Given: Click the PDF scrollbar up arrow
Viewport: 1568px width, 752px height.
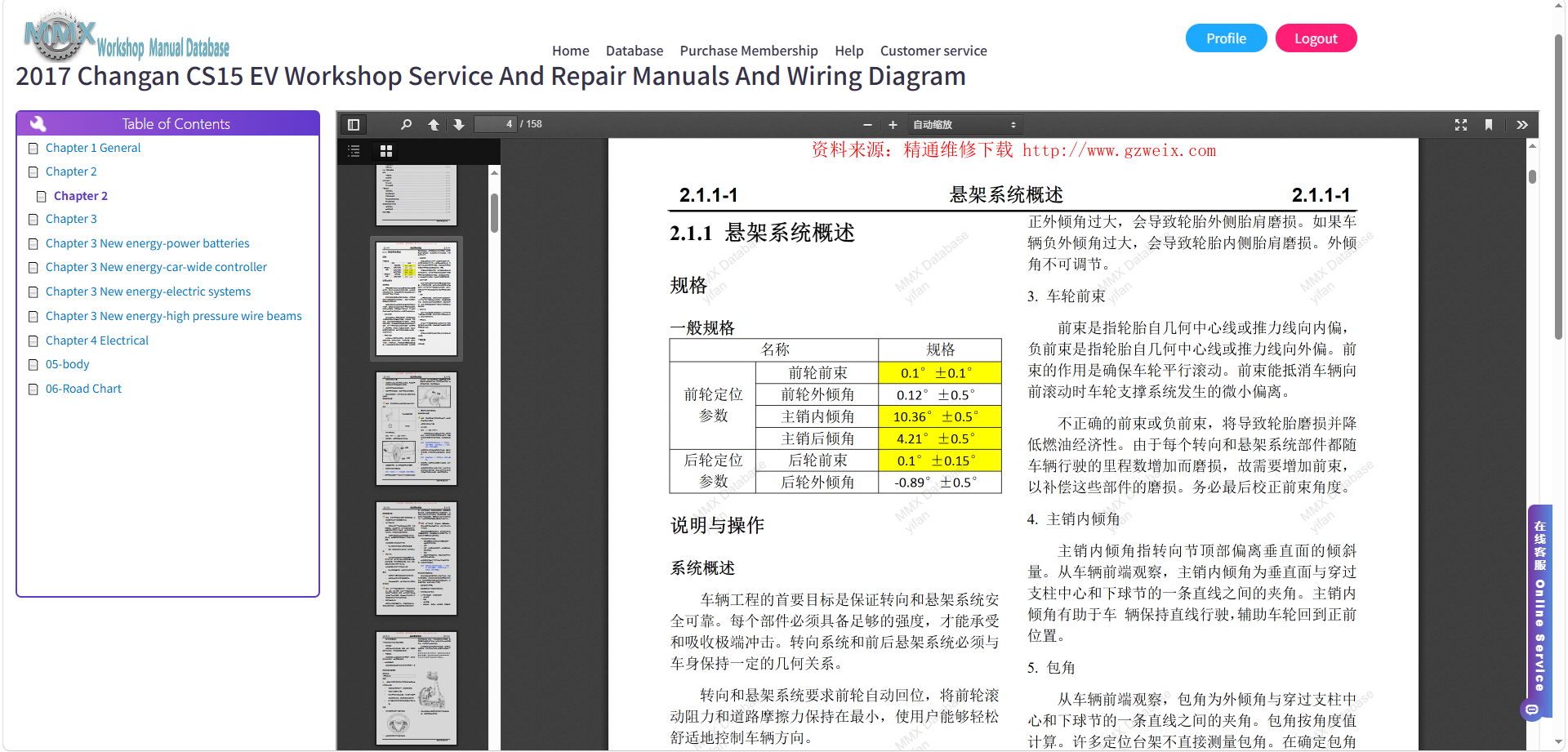Looking at the screenshot, I should pos(1532,146).
